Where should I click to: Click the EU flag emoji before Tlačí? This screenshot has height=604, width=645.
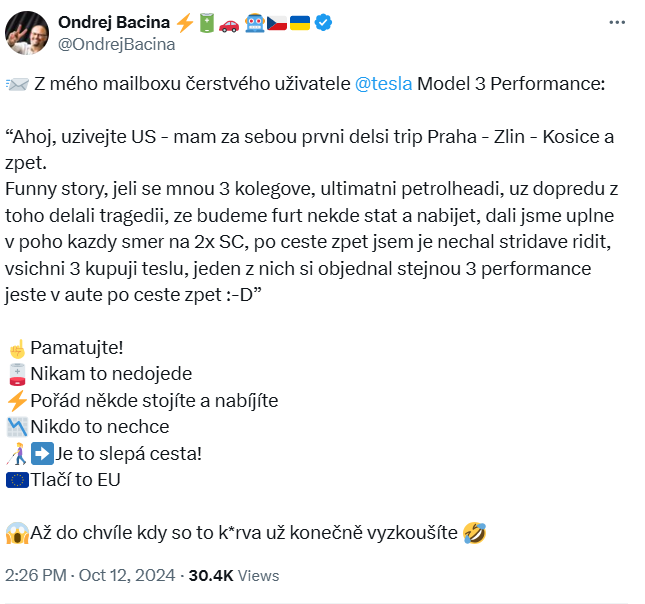click(16, 480)
